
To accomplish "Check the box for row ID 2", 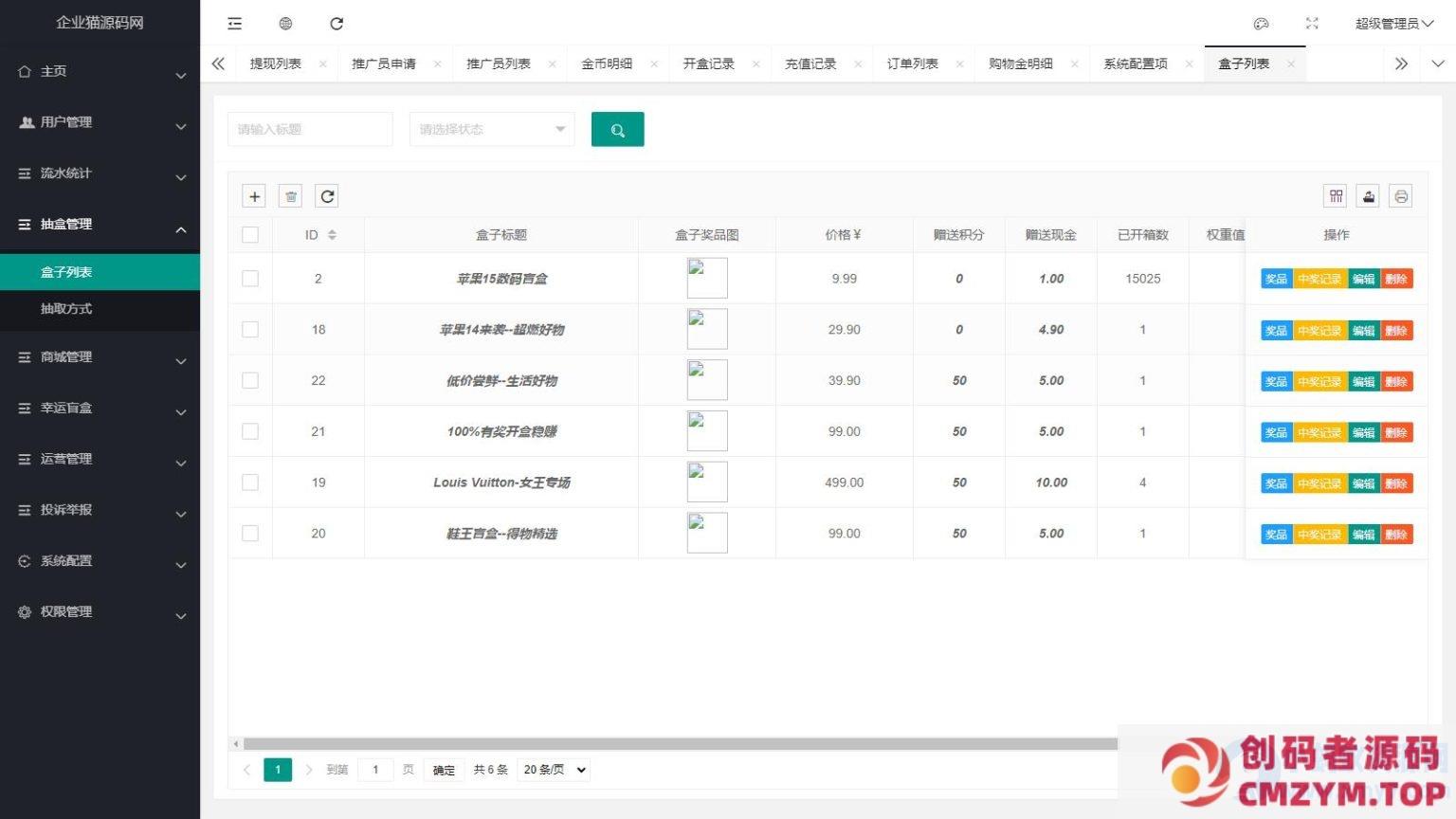I will tap(250, 279).
